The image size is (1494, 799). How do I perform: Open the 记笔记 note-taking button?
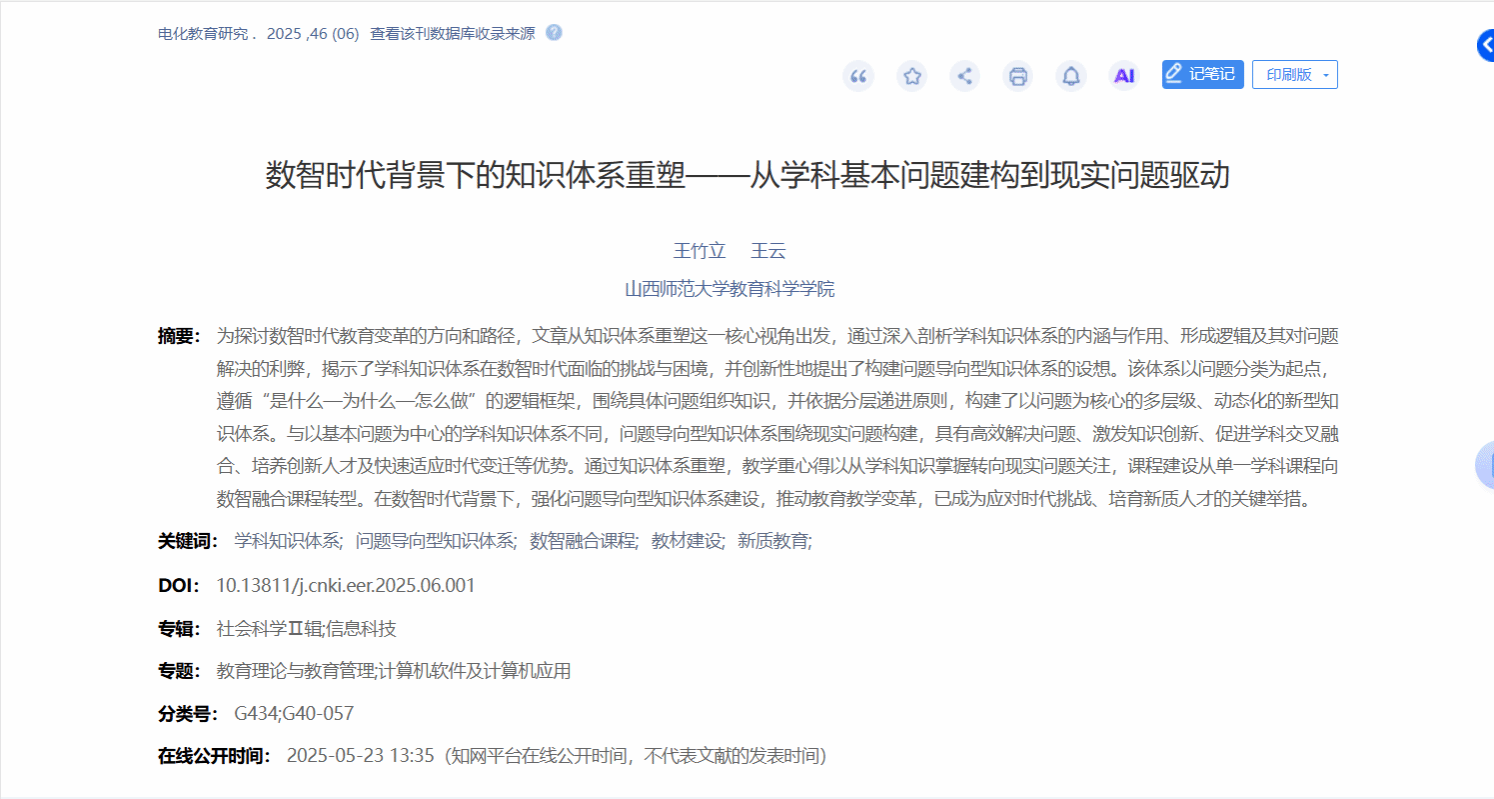coord(1202,75)
